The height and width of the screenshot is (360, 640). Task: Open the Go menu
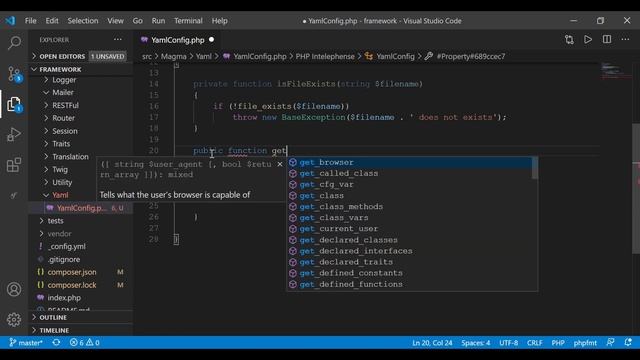click(138, 21)
